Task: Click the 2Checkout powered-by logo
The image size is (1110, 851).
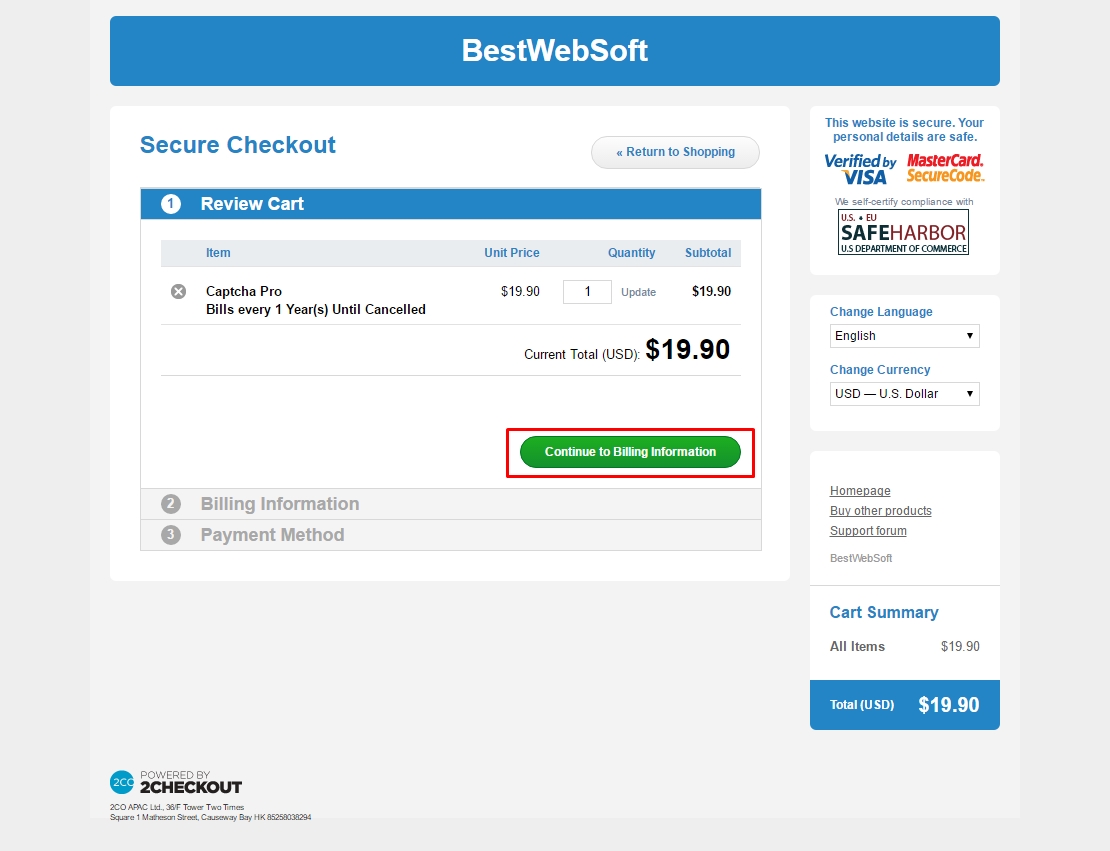Action: point(176,782)
